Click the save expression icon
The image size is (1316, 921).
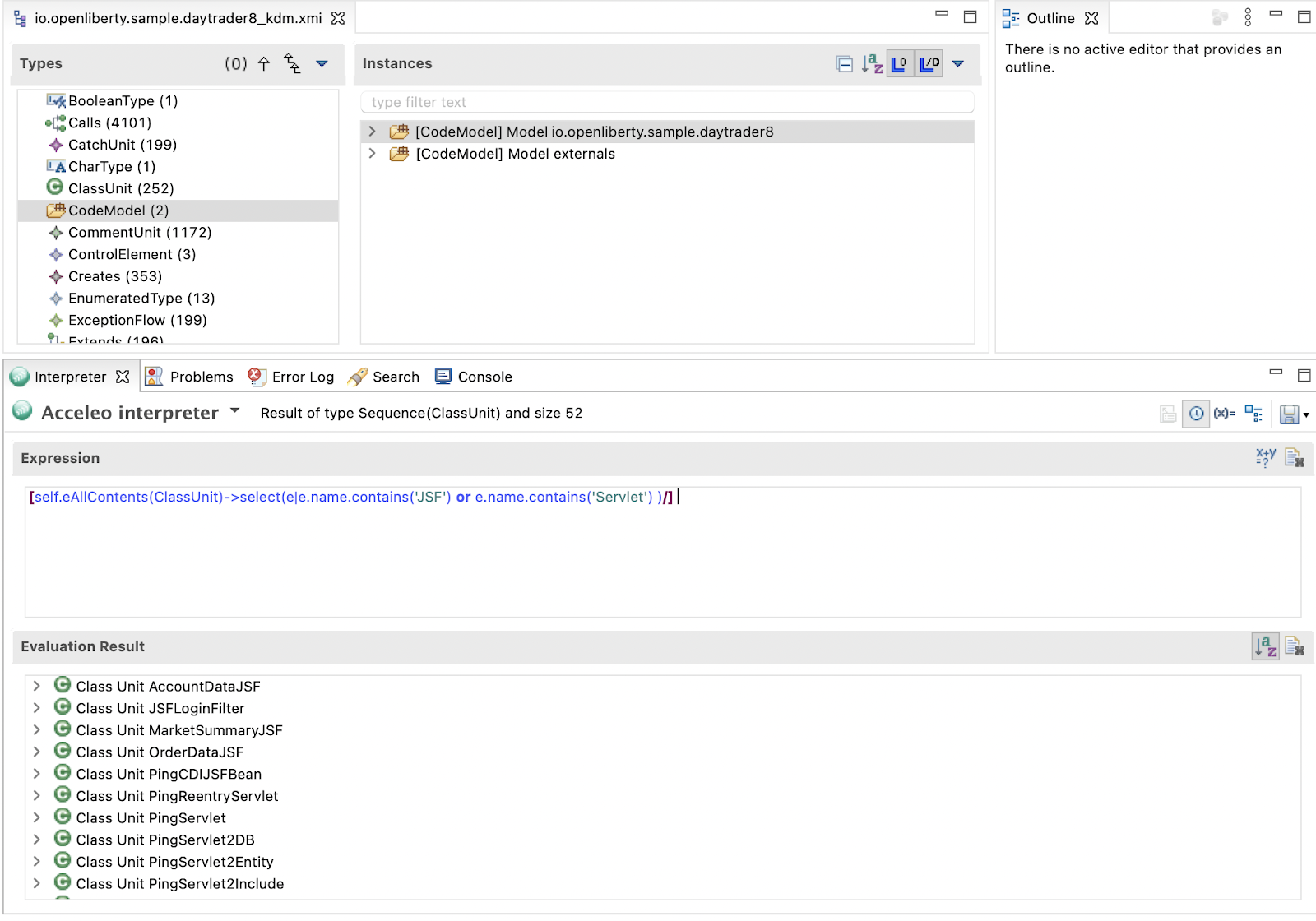pyautogui.click(x=1289, y=414)
